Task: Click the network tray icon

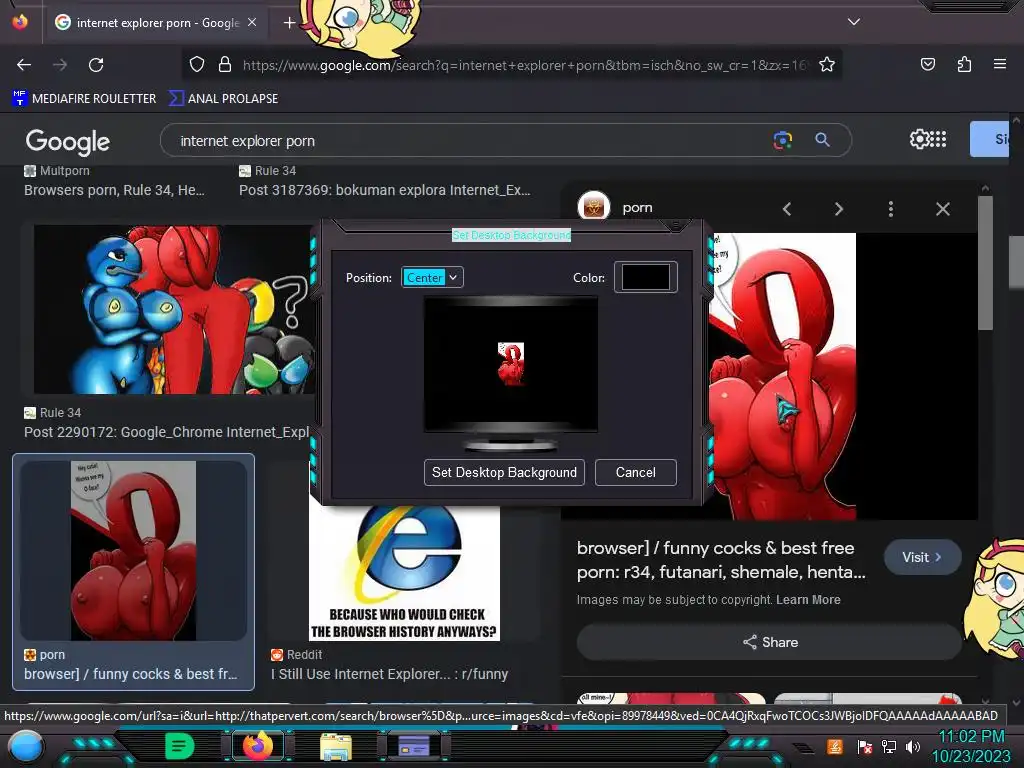Action: point(889,746)
